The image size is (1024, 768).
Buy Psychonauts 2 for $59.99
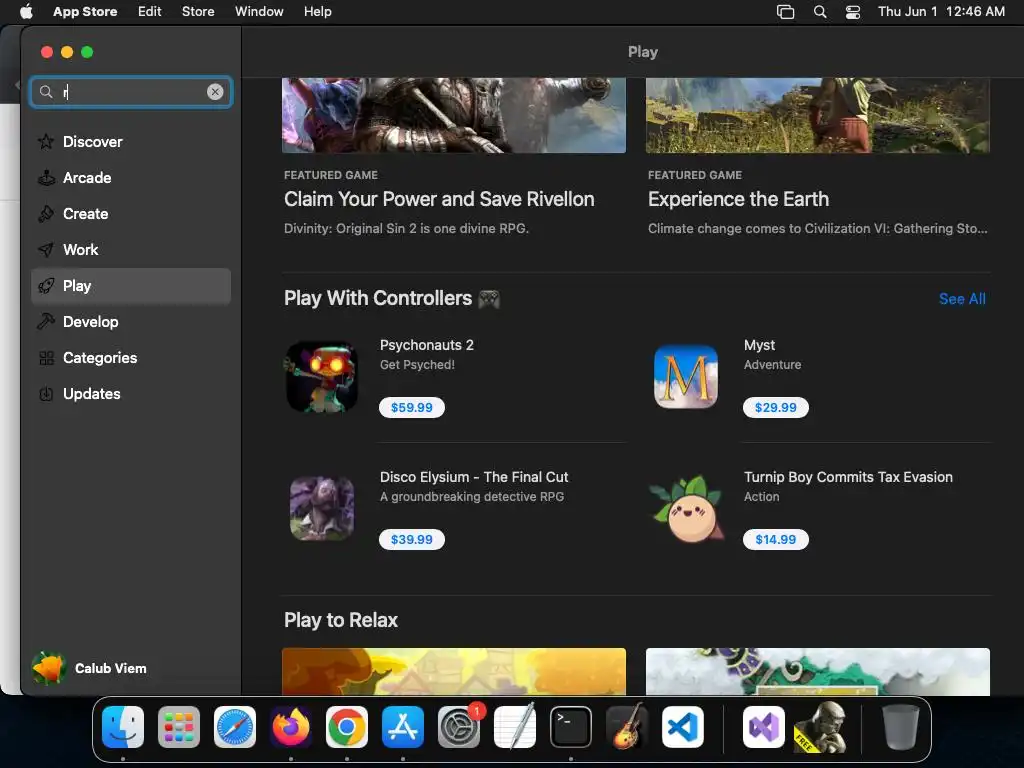pos(411,408)
